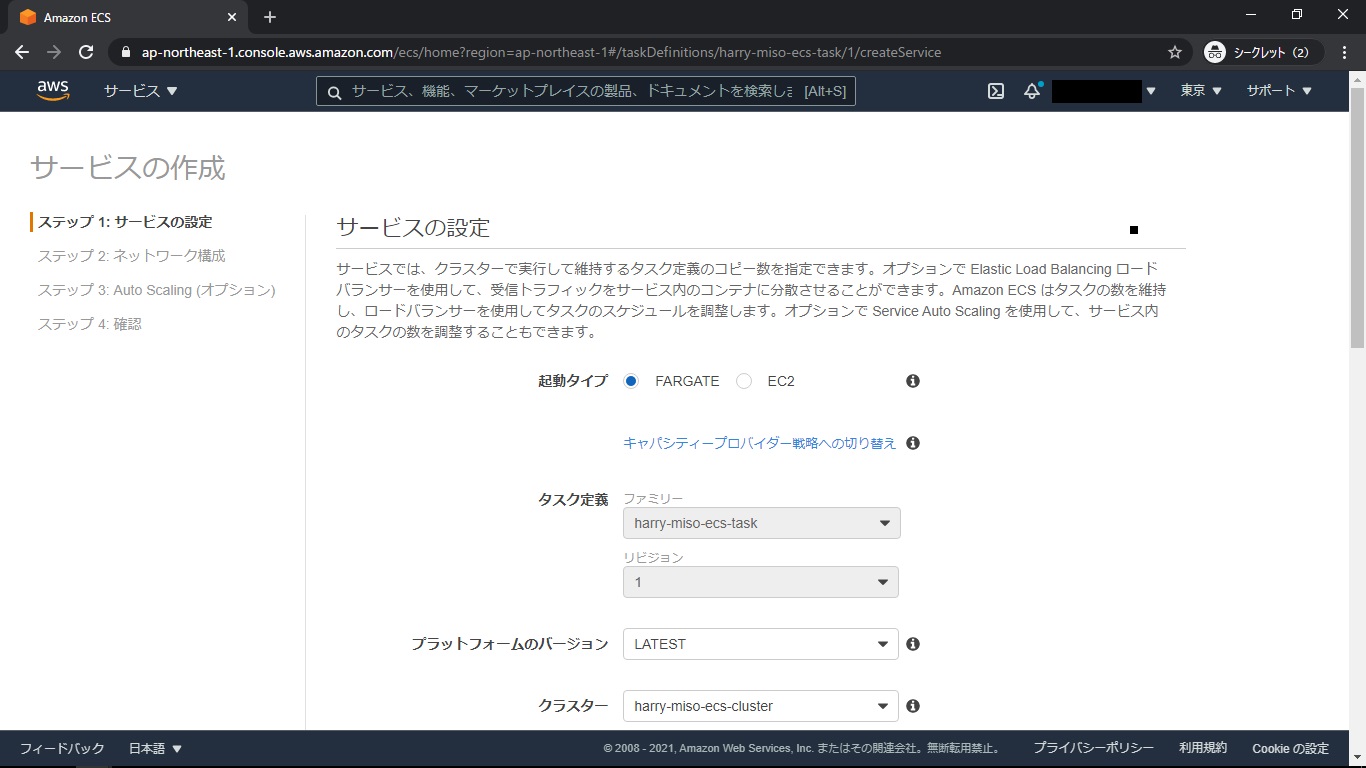Click the AWS logo home icon
Screen dimensions: 1366x768
click(53, 90)
